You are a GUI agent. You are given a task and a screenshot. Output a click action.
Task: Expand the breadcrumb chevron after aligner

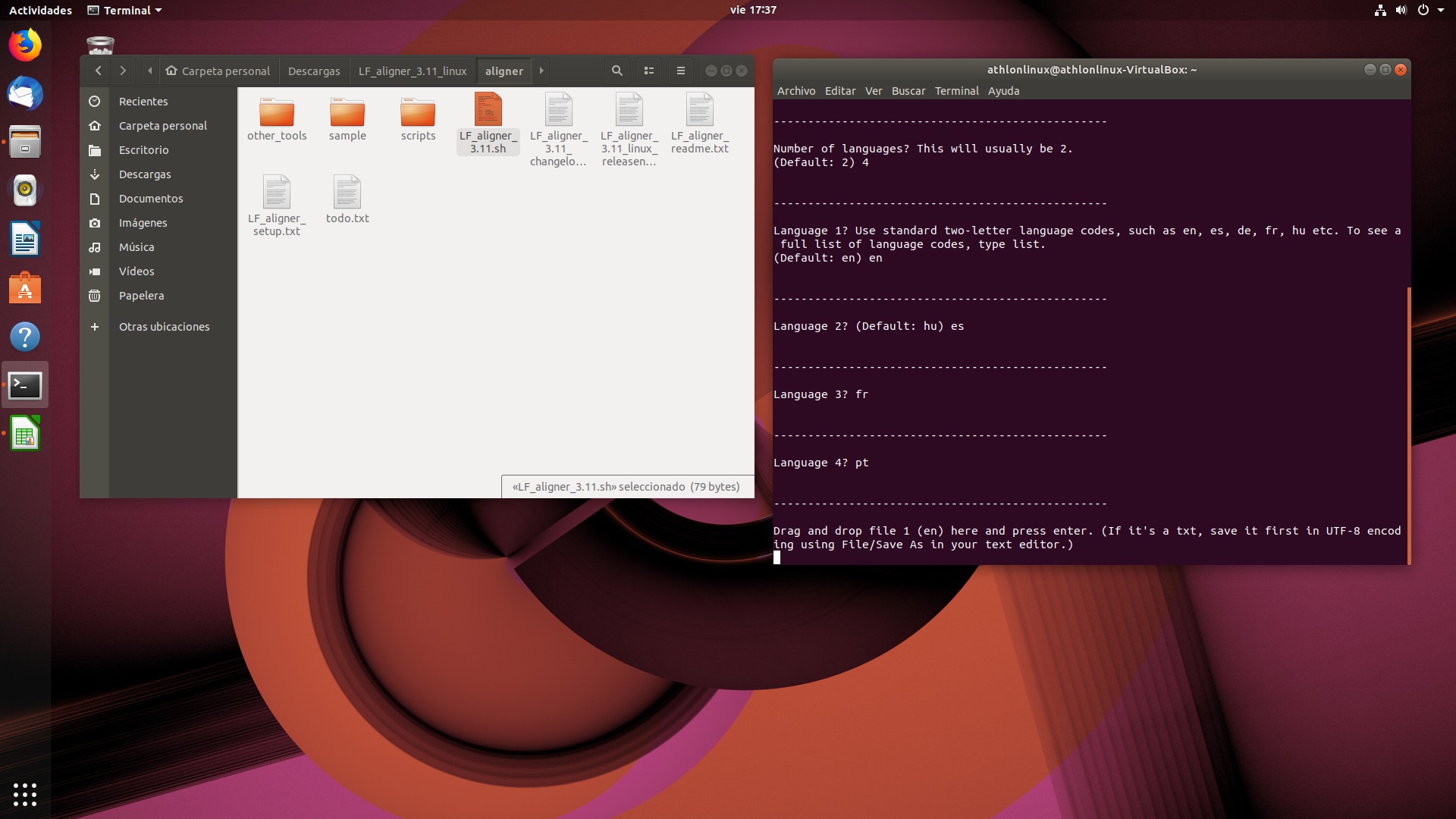pos(541,70)
